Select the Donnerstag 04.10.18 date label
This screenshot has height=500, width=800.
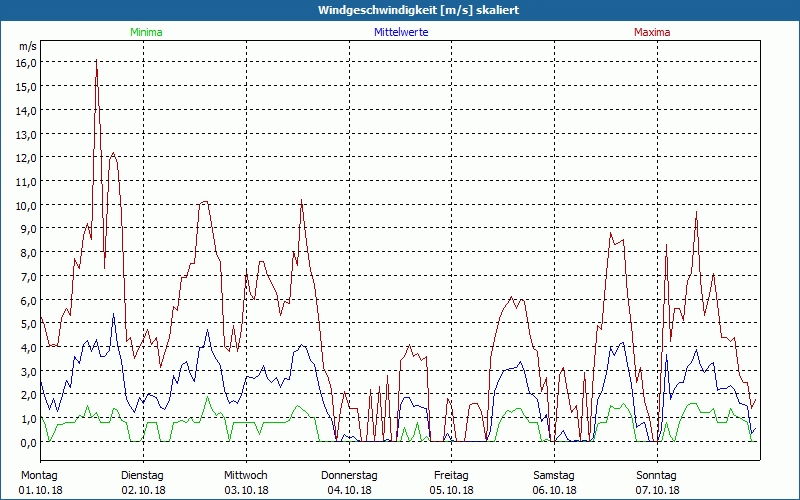click(x=349, y=482)
